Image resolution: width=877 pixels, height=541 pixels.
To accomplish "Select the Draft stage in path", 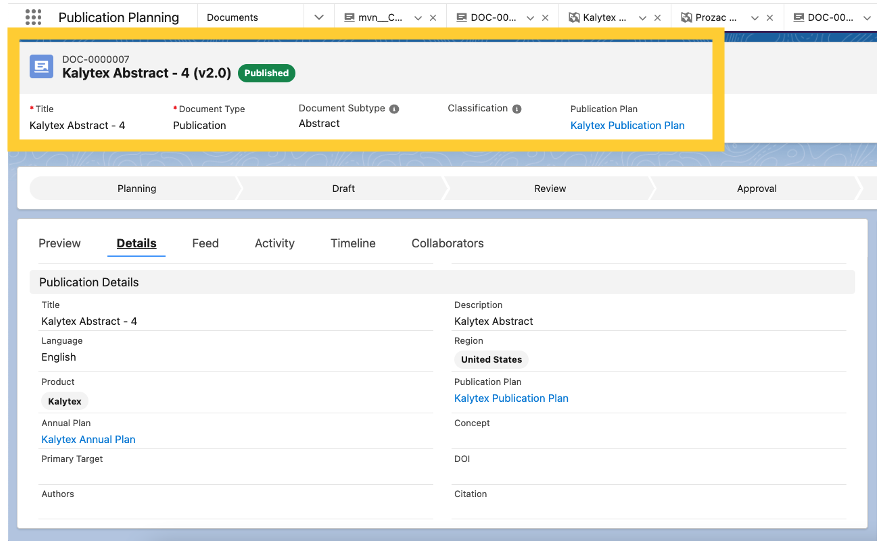I will click(343, 188).
